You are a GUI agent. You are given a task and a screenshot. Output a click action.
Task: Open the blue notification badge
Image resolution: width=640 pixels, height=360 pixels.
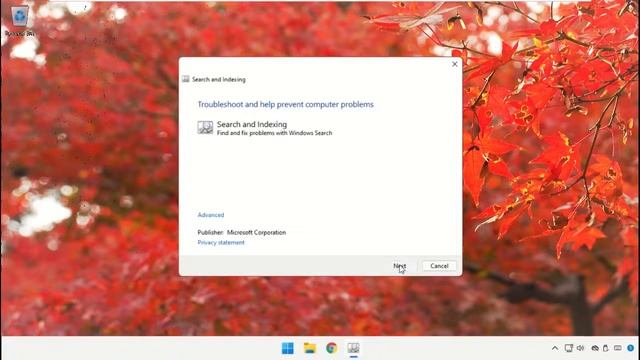[631, 348]
